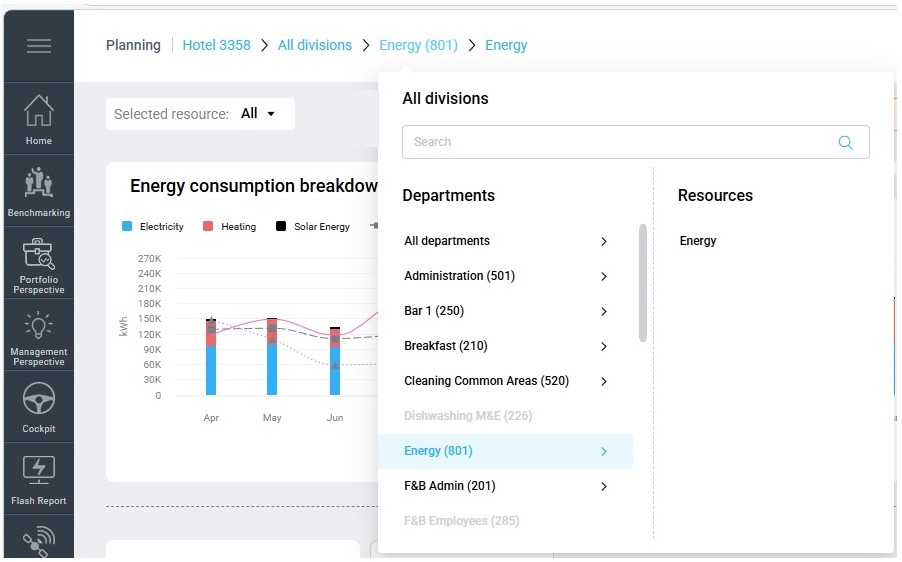Click the departments list scrollbar
Screen dimensions: 902x562
coord(642,283)
